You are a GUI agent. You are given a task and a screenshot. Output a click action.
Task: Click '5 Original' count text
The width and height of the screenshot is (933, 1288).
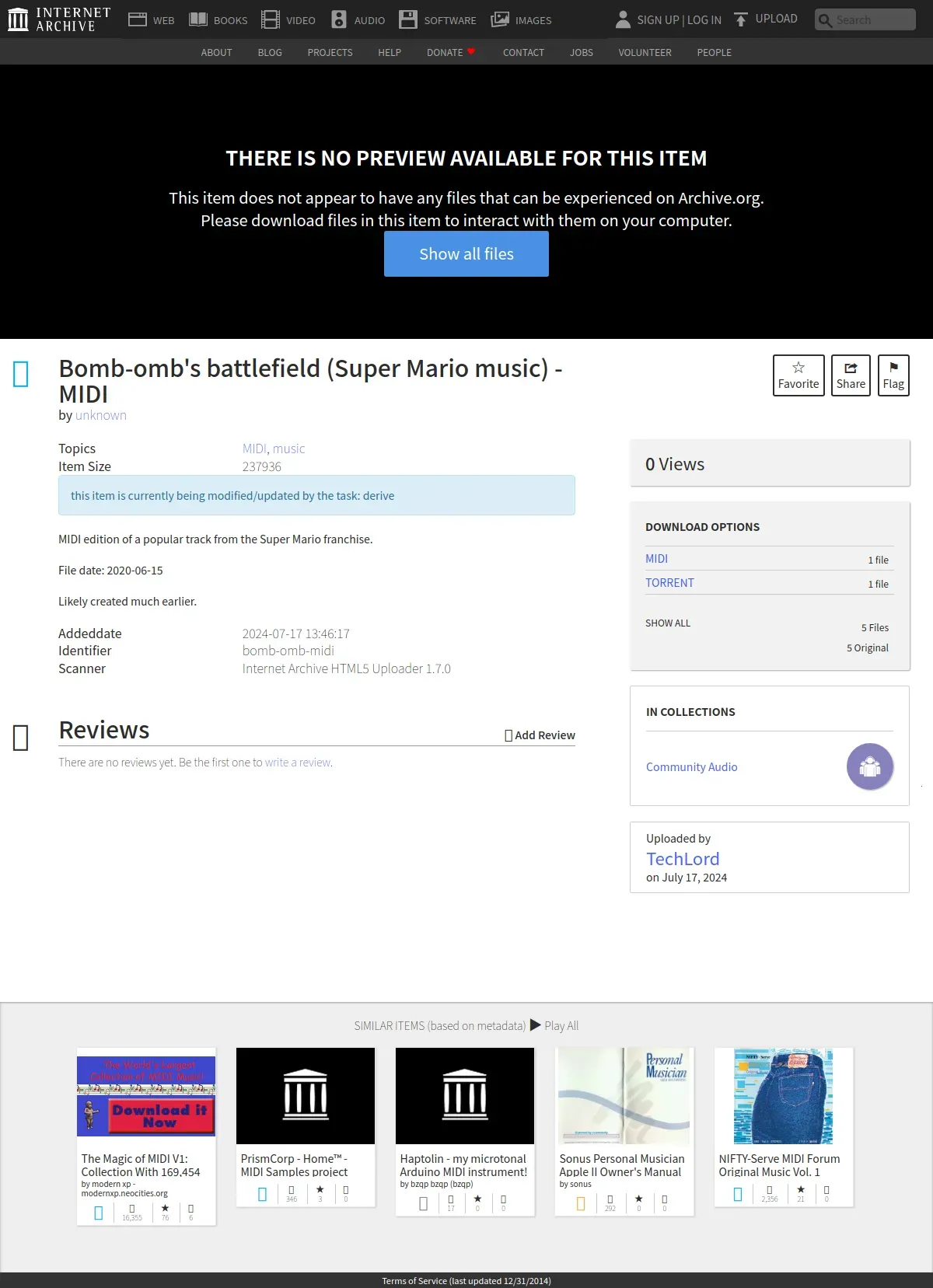click(x=868, y=647)
